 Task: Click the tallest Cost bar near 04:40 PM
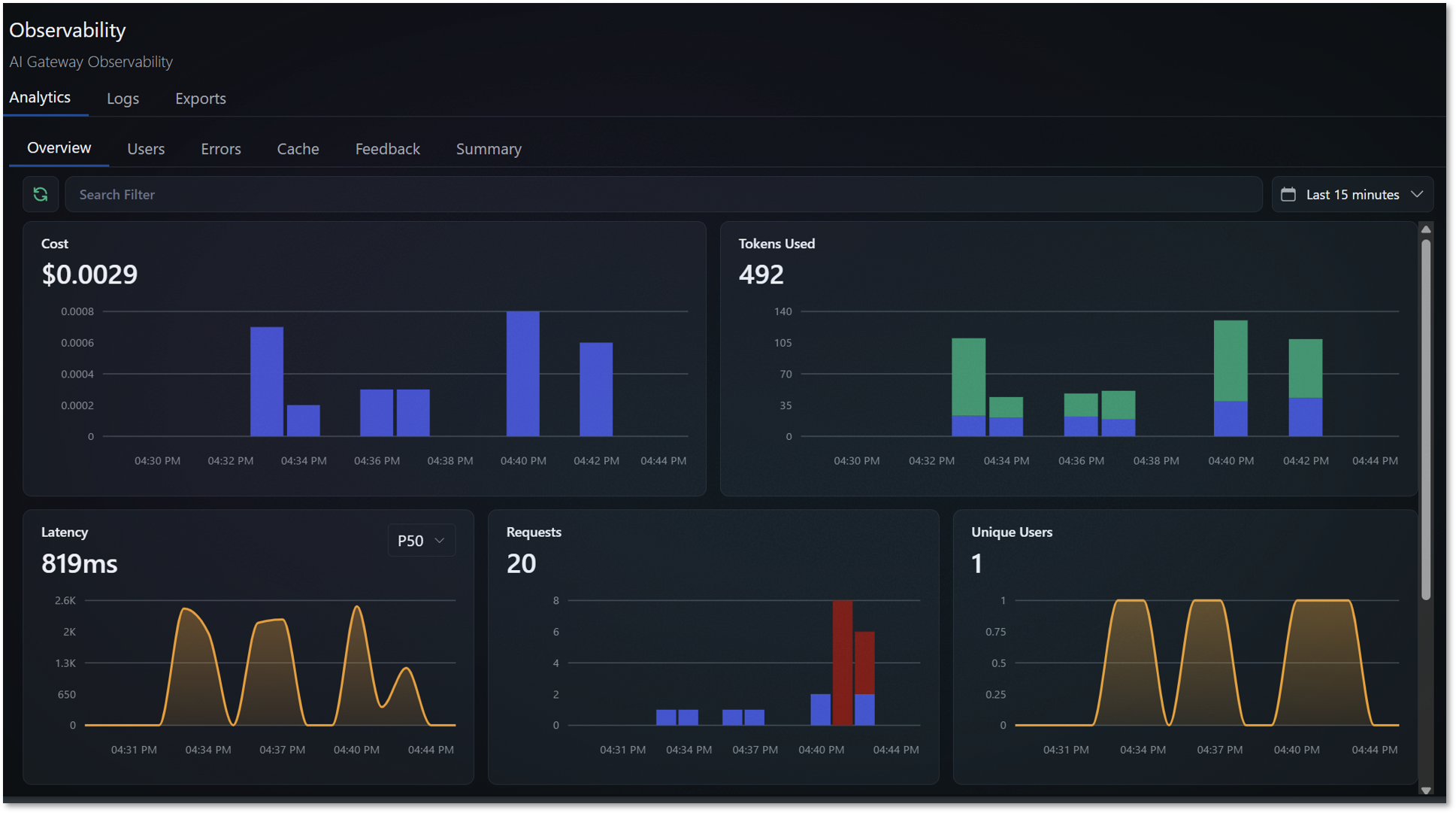click(x=523, y=374)
